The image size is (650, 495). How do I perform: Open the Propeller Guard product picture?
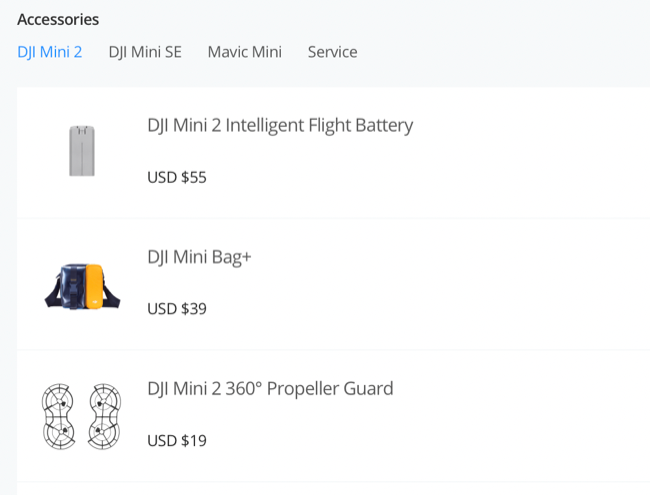tap(82, 414)
